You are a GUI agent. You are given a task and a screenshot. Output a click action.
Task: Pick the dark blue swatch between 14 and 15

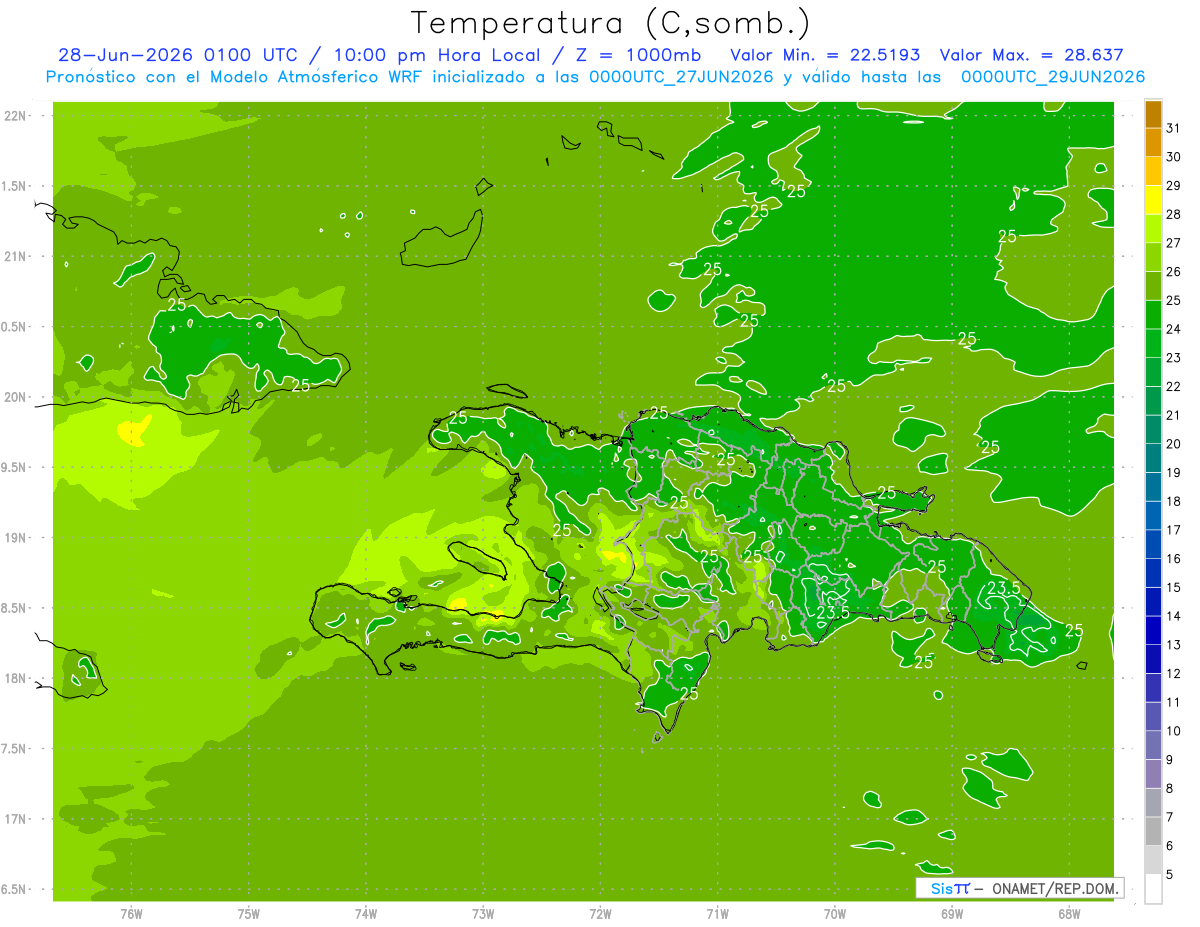(x=1153, y=601)
